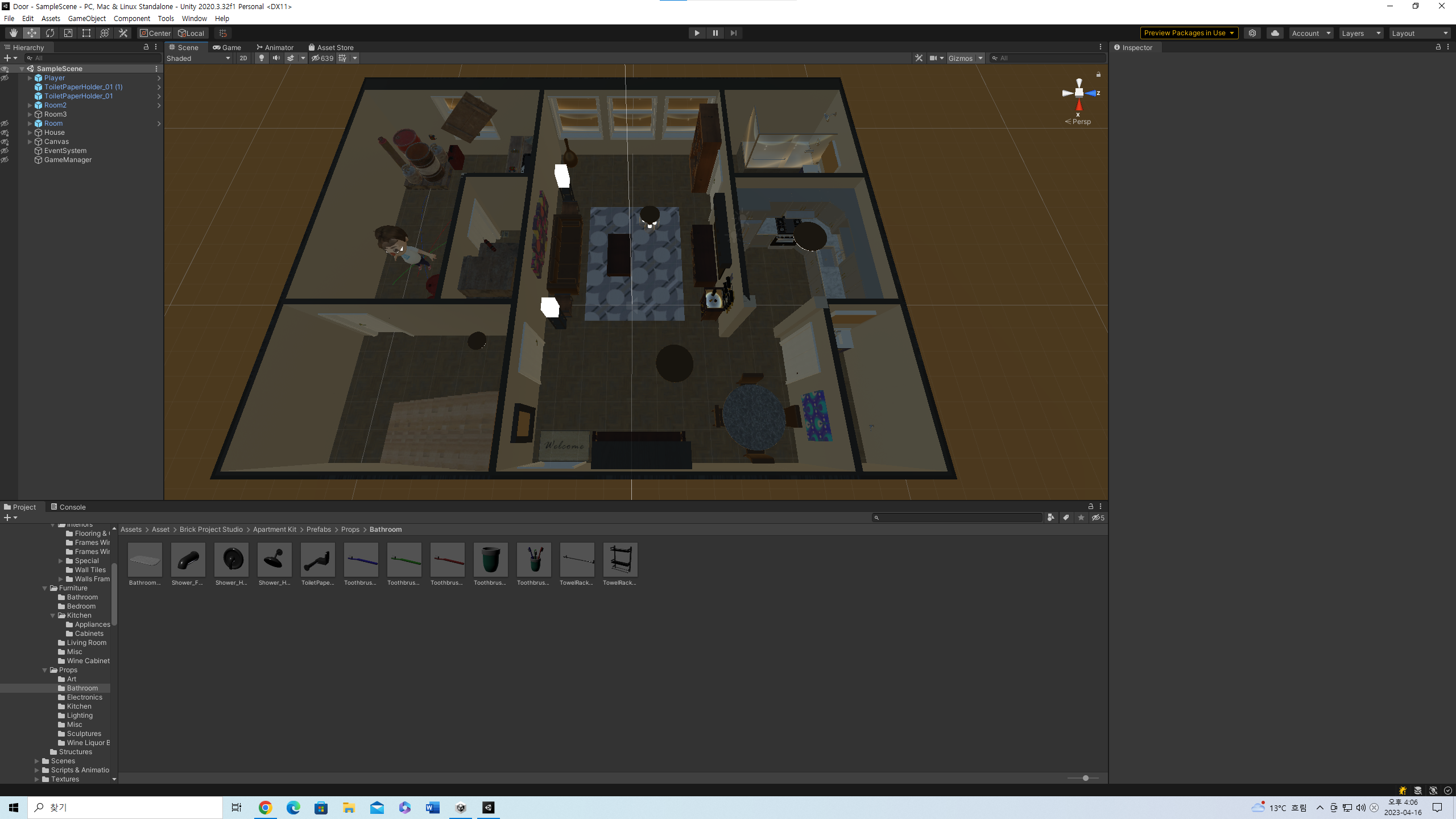
Task: Toggle scene effects (skybox/fog) icon
Action: (291, 58)
